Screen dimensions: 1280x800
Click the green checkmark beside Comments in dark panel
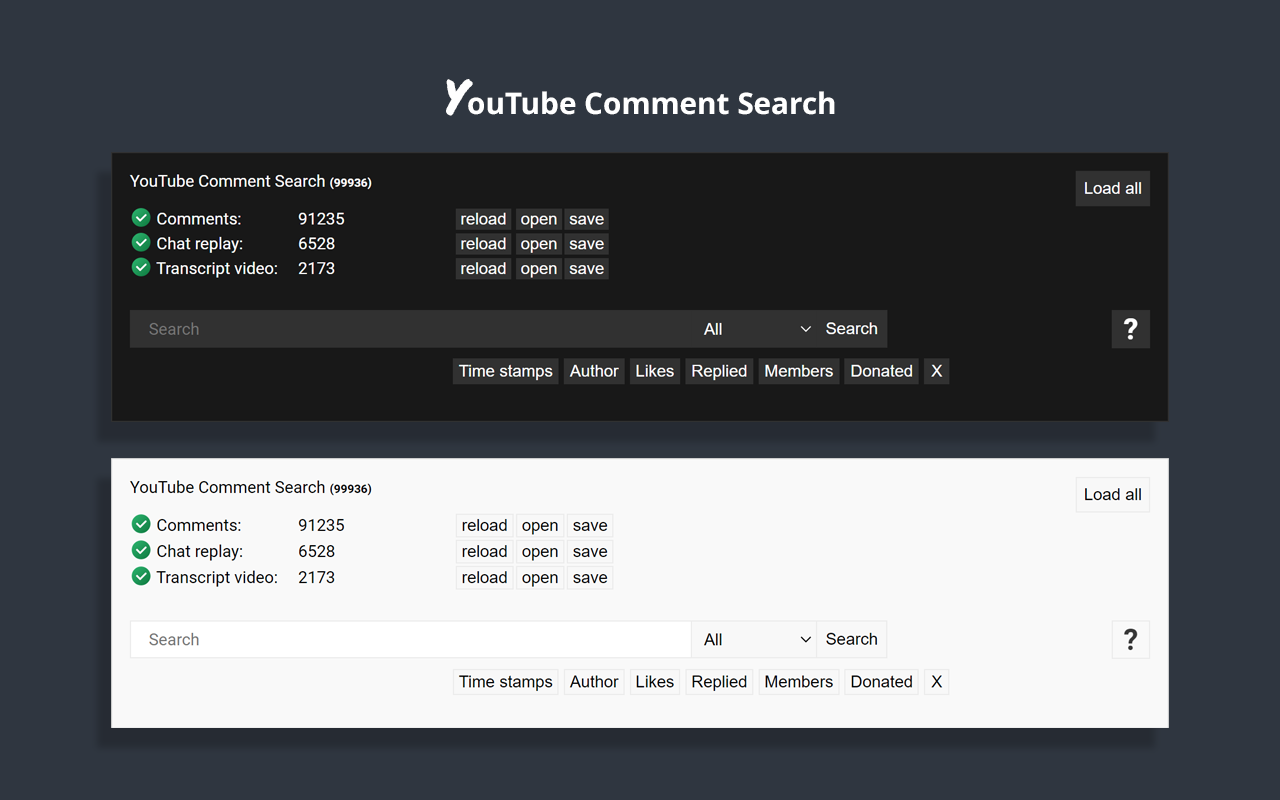[140, 217]
